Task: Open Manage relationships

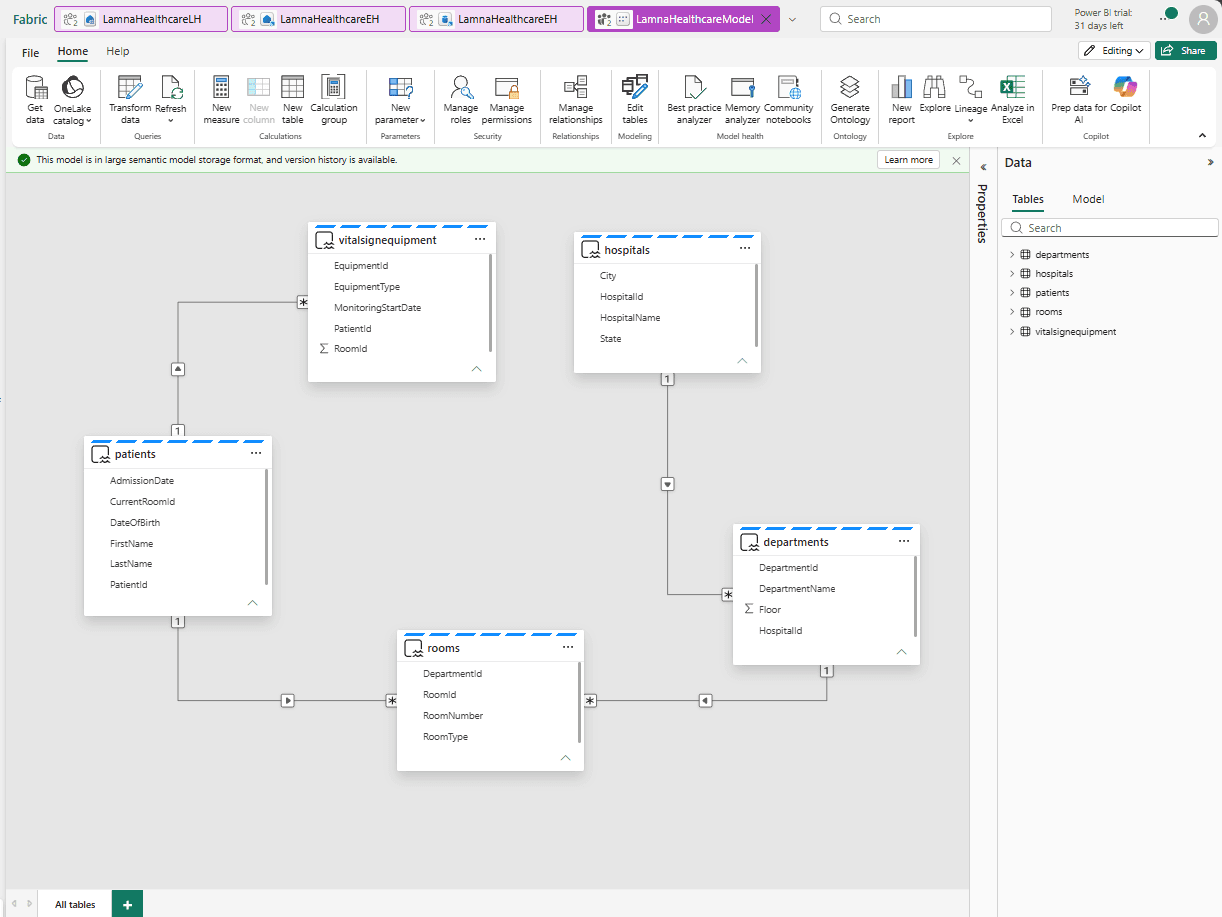Action: [576, 100]
